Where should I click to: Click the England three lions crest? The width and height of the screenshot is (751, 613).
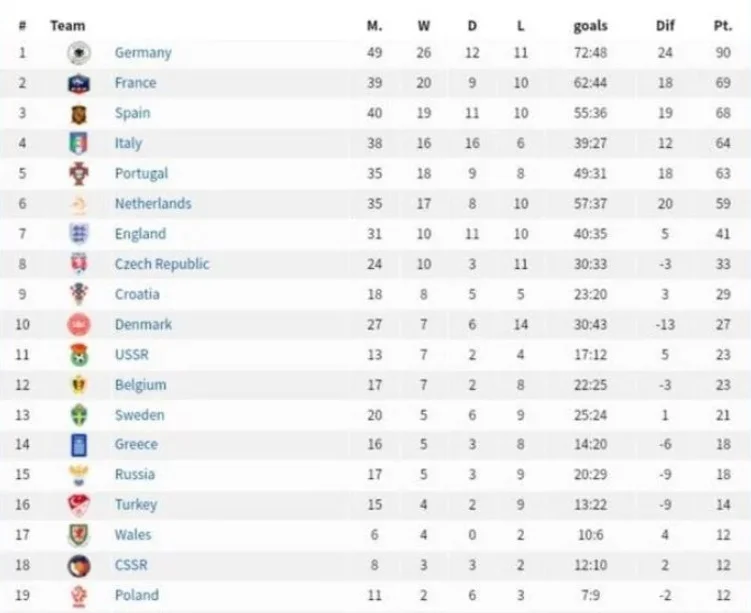pyautogui.click(x=78, y=234)
